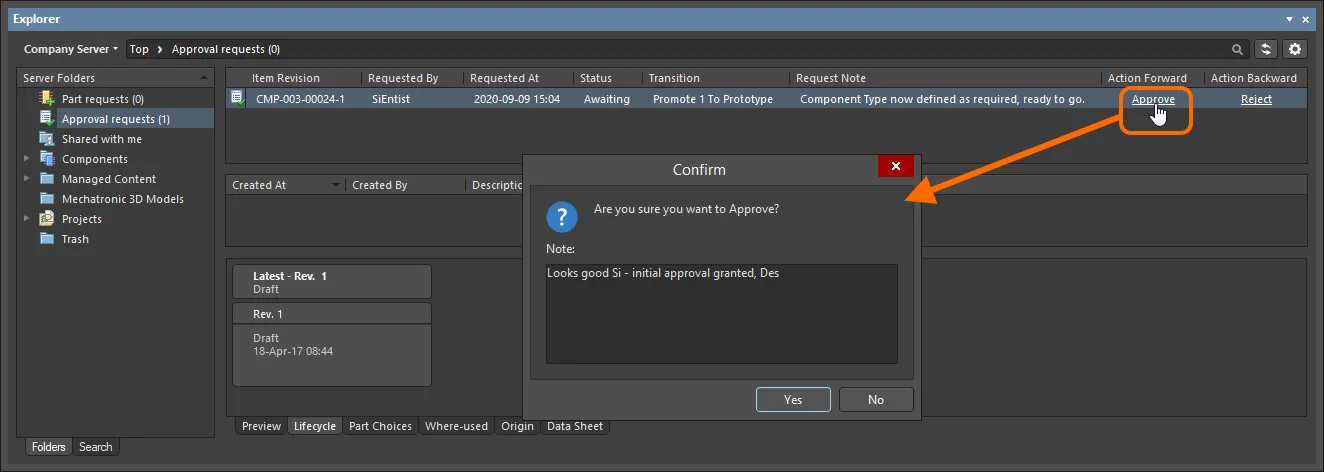Click the Top breadcrumb

139,49
